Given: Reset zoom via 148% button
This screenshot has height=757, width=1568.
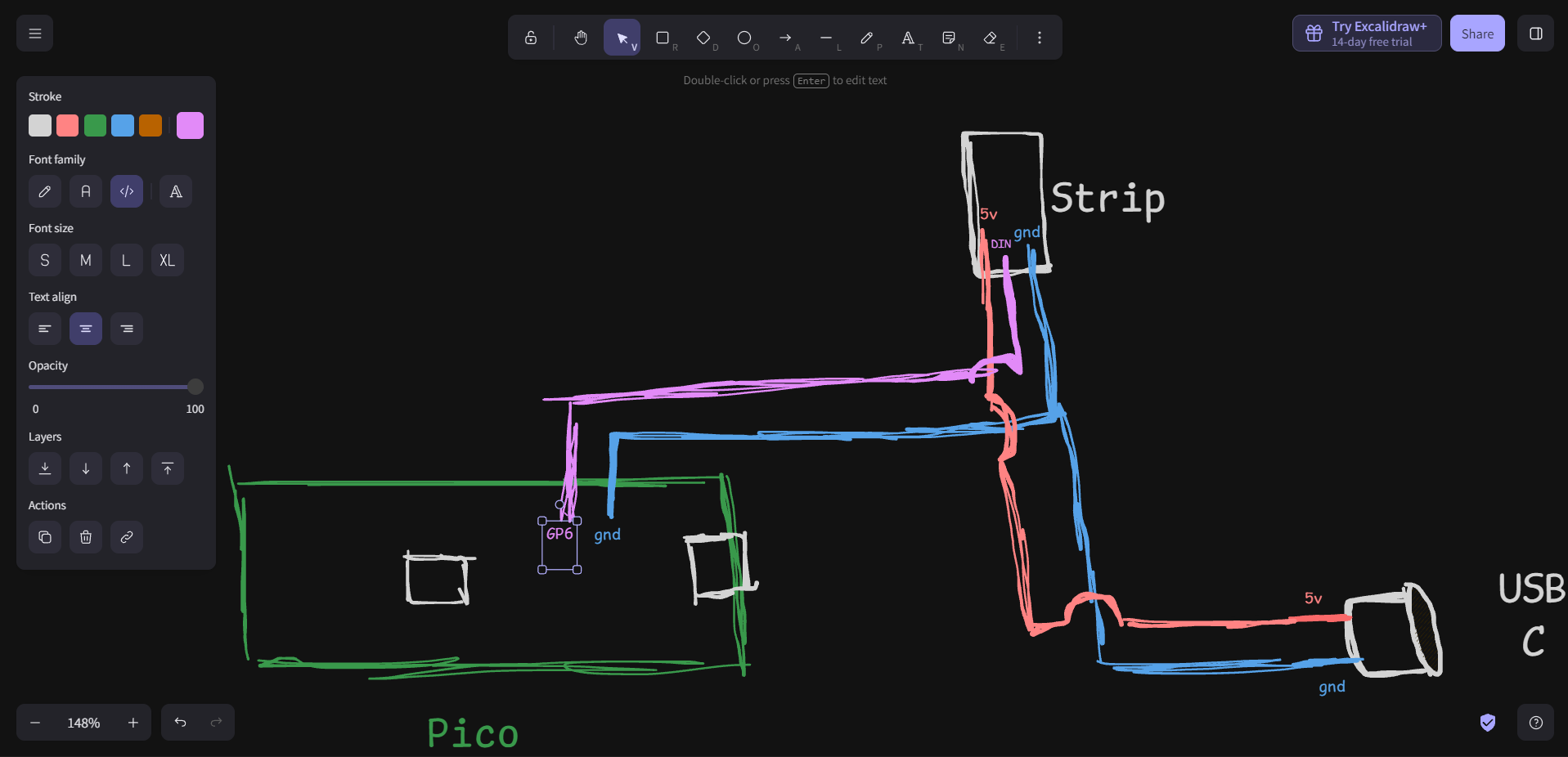Looking at the screenshot, I should coord(83,723).
